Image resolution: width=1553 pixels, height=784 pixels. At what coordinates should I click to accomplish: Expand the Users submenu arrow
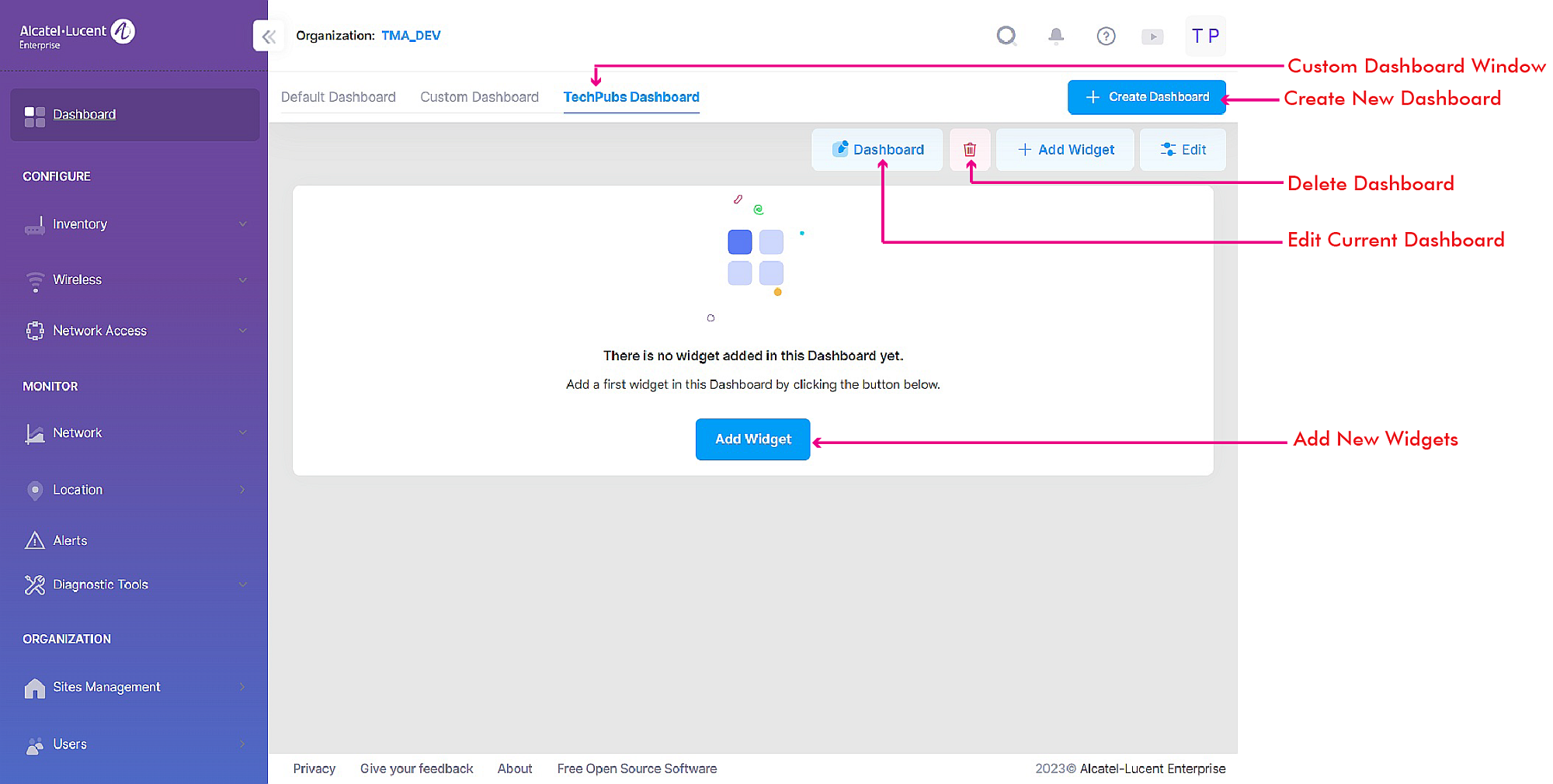coord(243,744)
